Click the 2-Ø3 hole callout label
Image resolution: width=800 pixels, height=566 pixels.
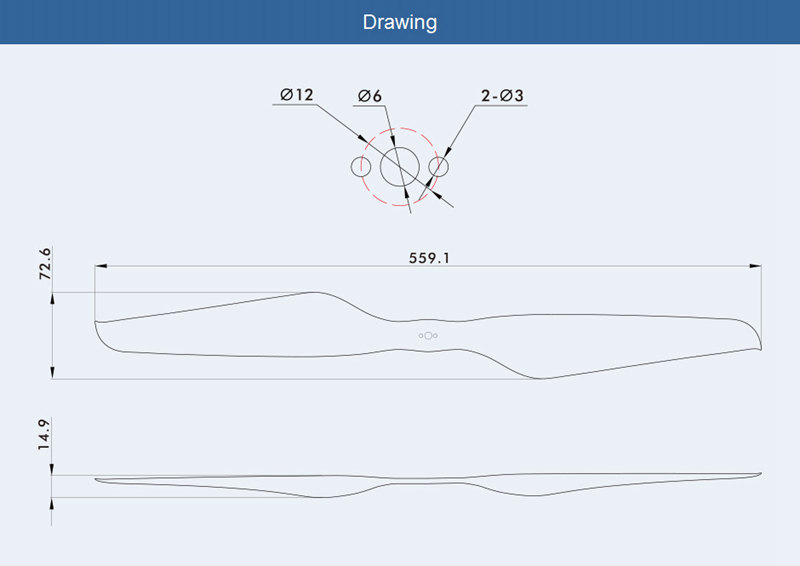click(502, 96)
